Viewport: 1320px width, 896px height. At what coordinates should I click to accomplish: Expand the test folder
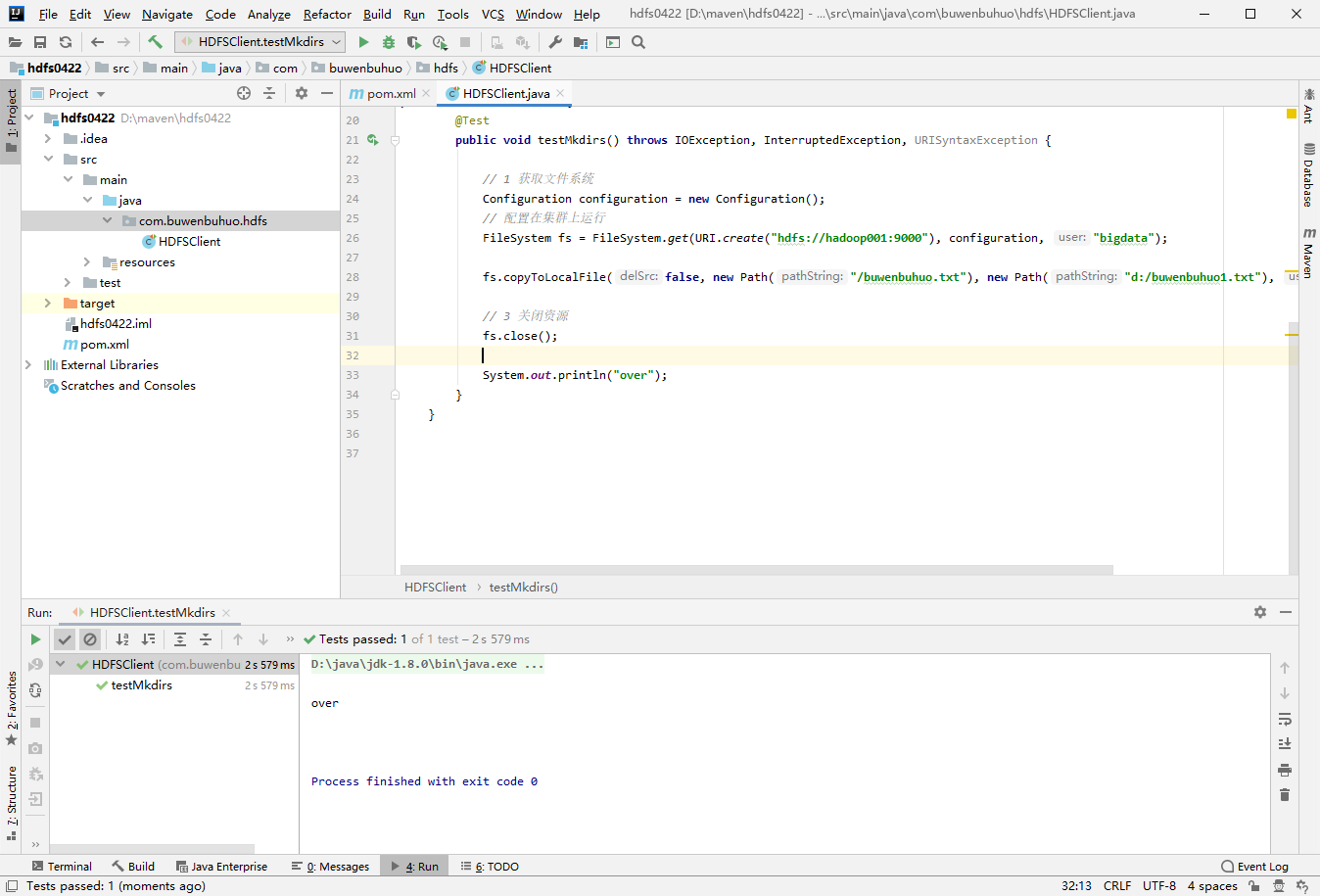click(x=68, y=283)
